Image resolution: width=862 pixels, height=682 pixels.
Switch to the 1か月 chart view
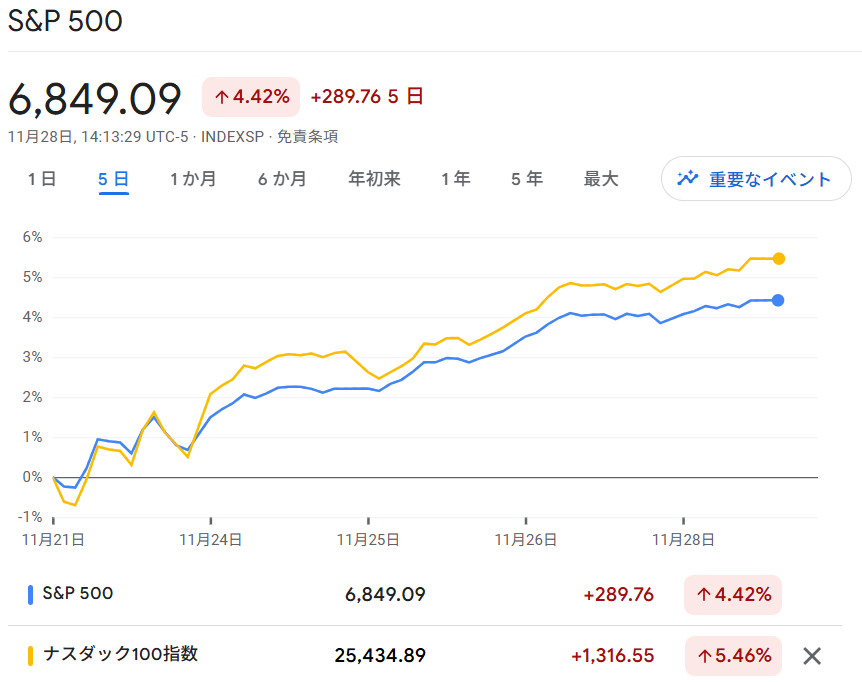[x=192, y=178]
